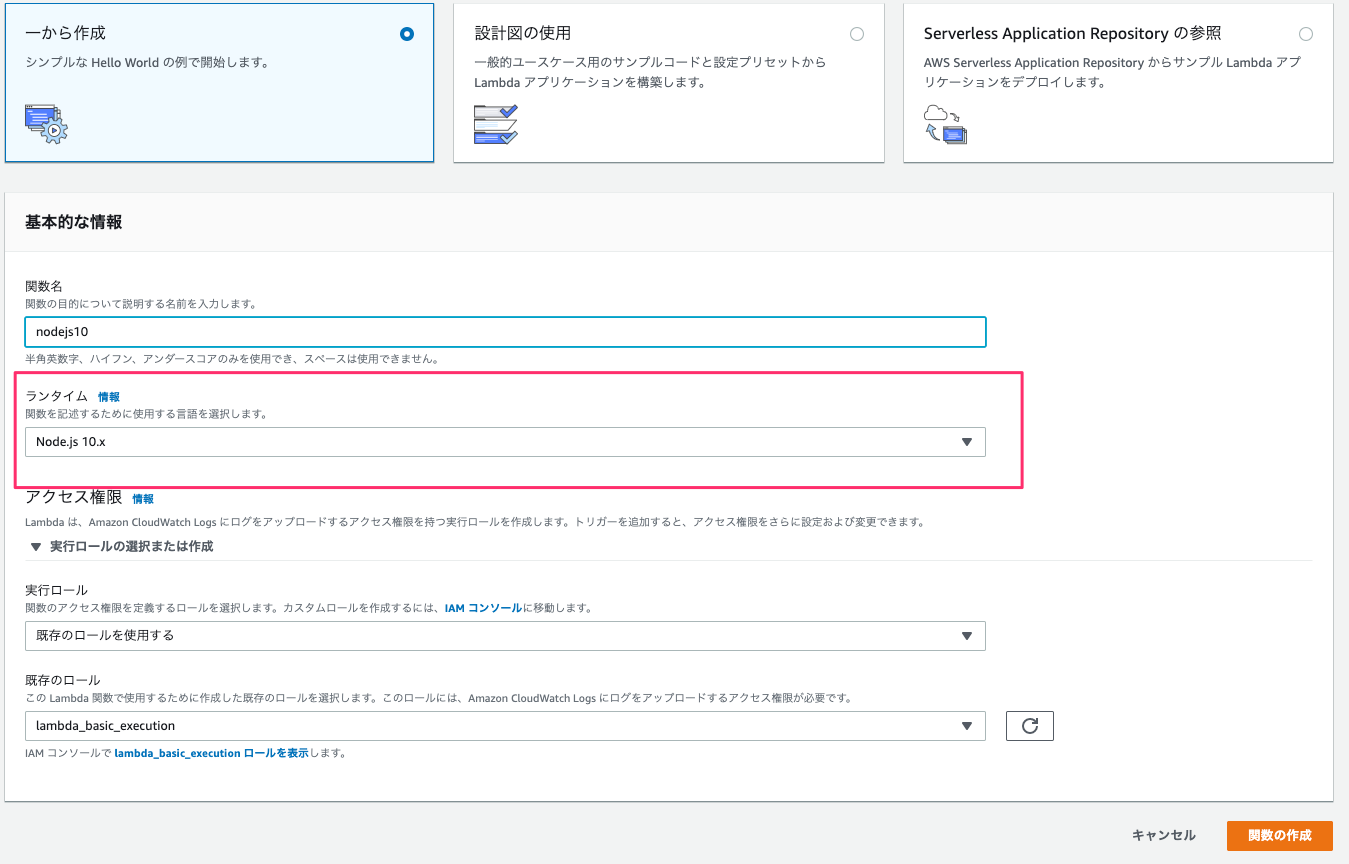Viewport: 1349px width, 864px height.
Task: Click the blueprint icon under 設計図の使用
Action: [495, 125]
